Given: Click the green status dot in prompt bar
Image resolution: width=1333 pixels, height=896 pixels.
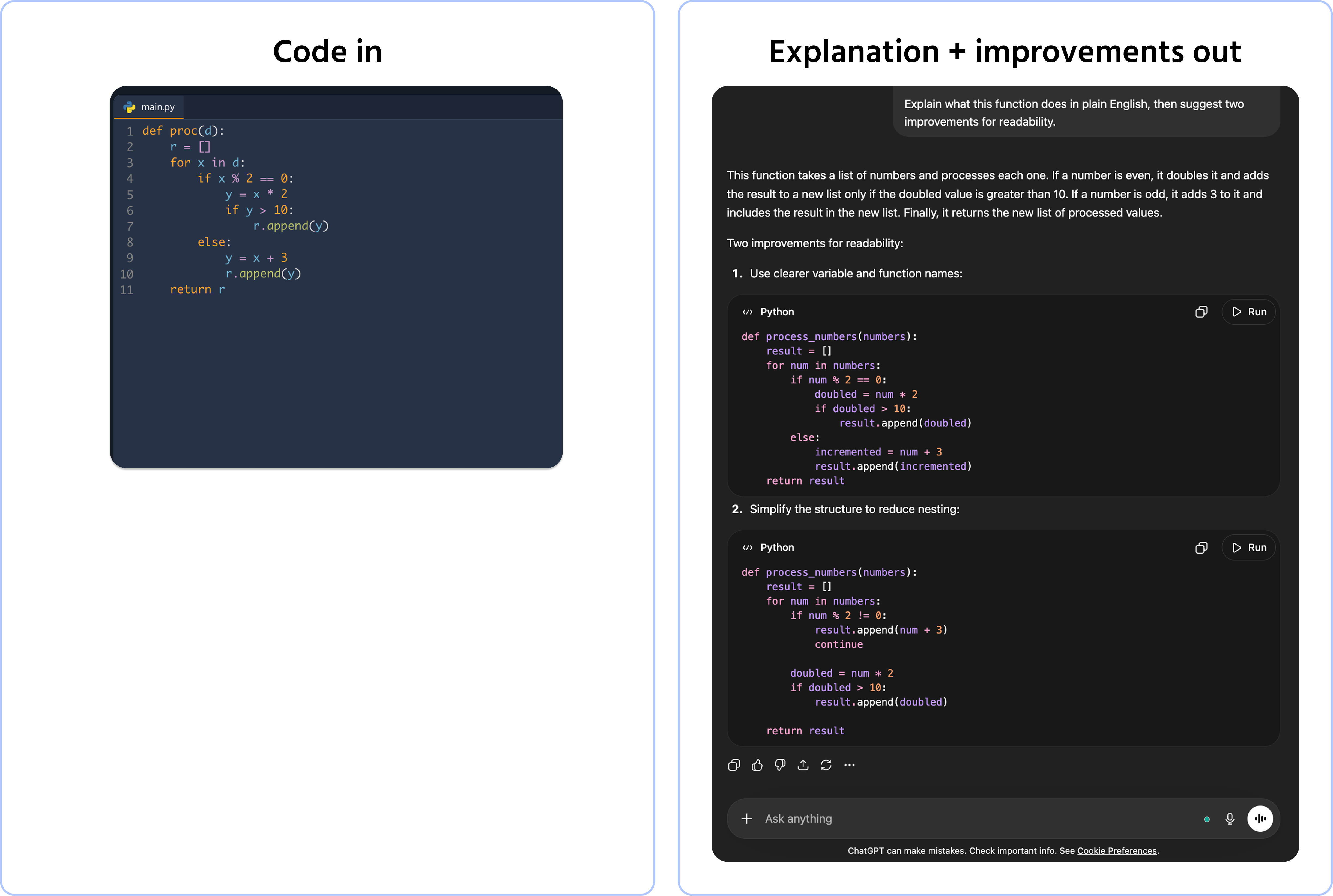Looking at the screenshot, I should (x=1207, y=819).
